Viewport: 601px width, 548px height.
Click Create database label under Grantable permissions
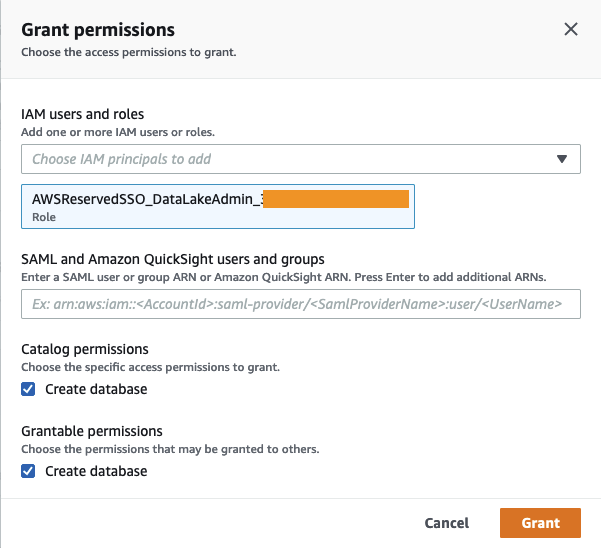coord(96,471)
